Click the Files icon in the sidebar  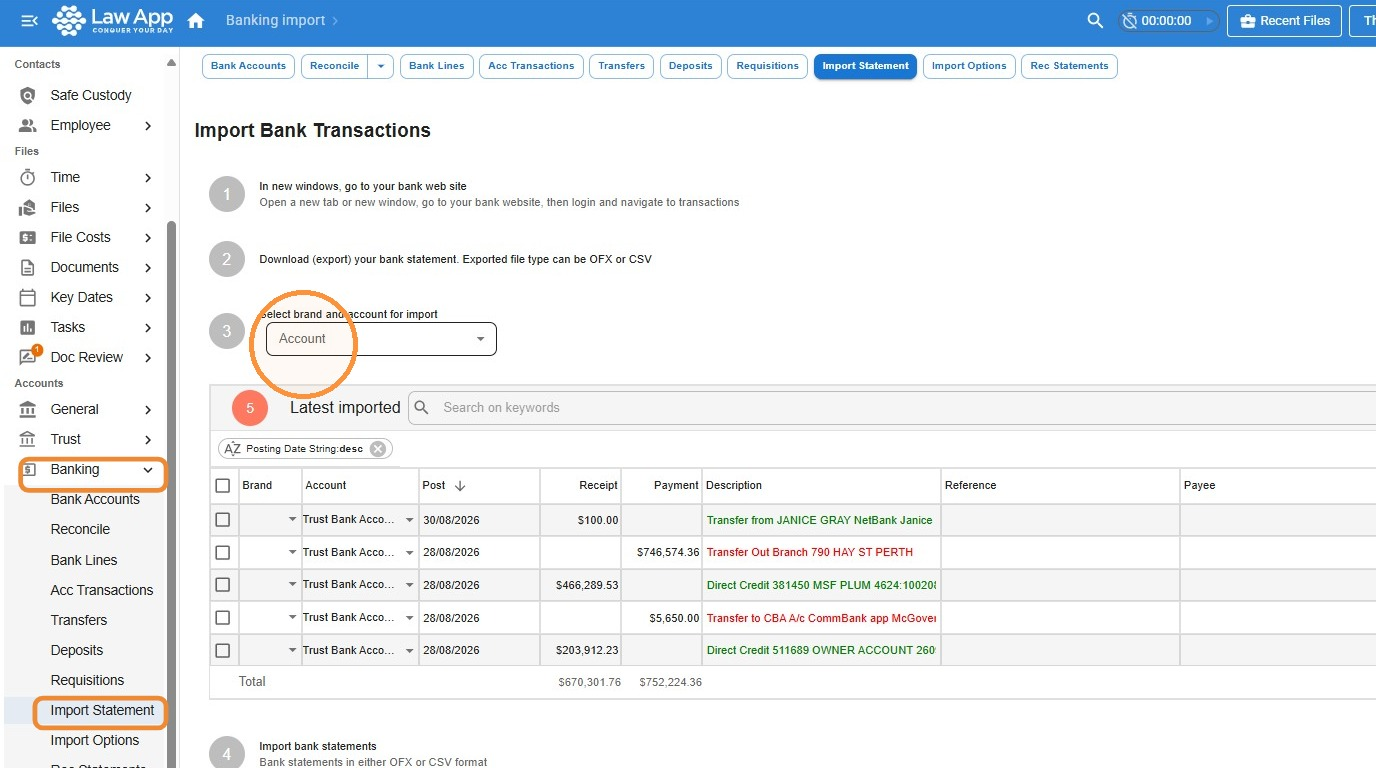click(28, 207)
